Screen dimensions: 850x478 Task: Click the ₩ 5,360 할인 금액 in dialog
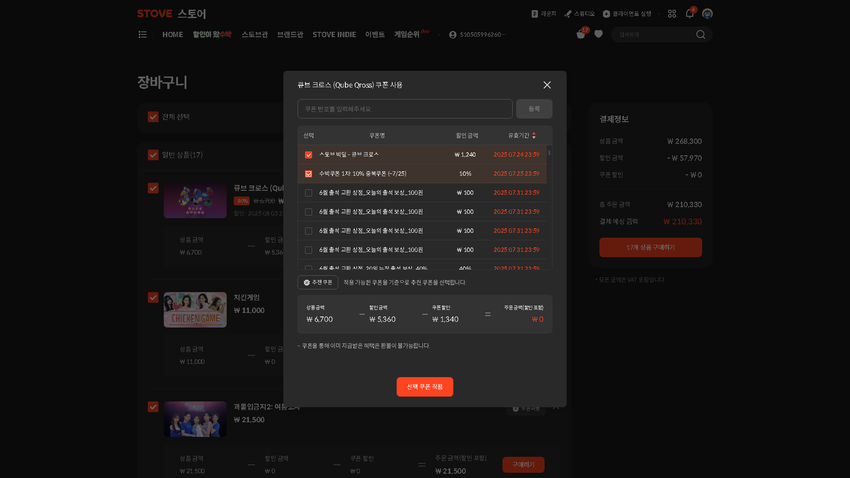click(382, 320)
